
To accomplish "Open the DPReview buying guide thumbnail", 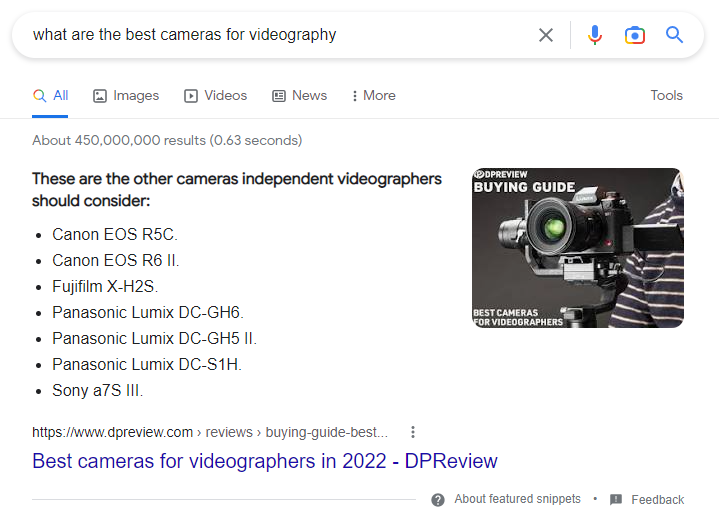I will [x=578, y=248].
